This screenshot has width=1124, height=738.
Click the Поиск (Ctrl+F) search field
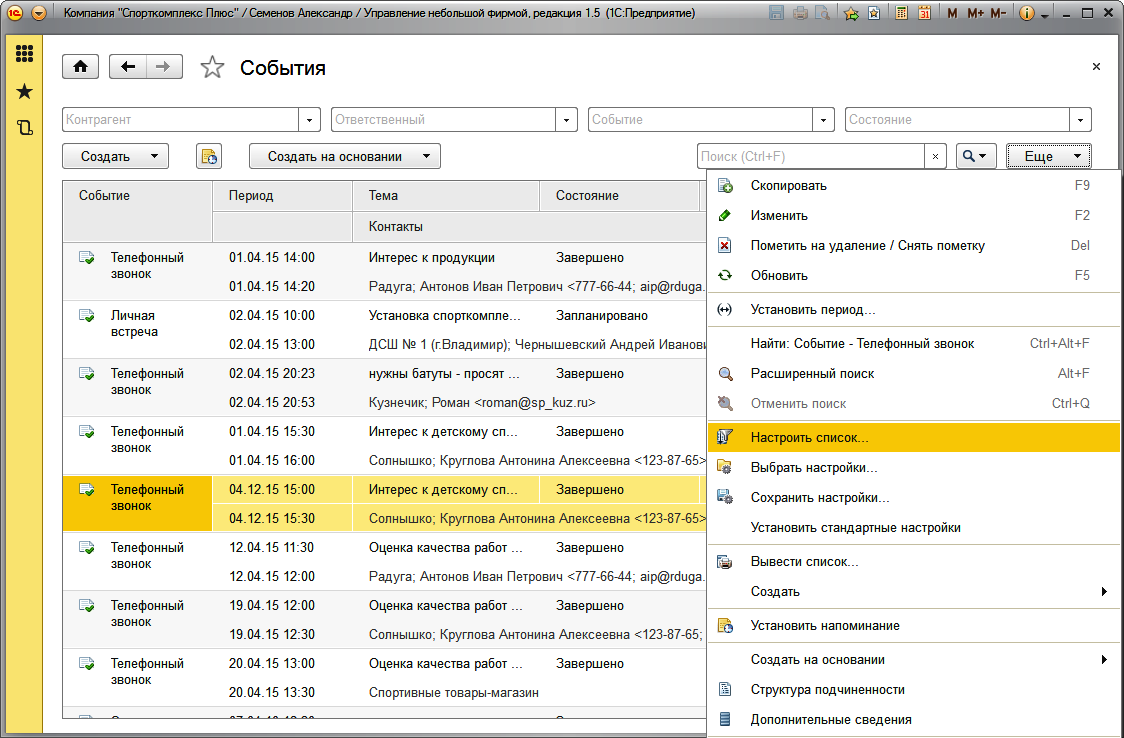click(x=810, y=156)
